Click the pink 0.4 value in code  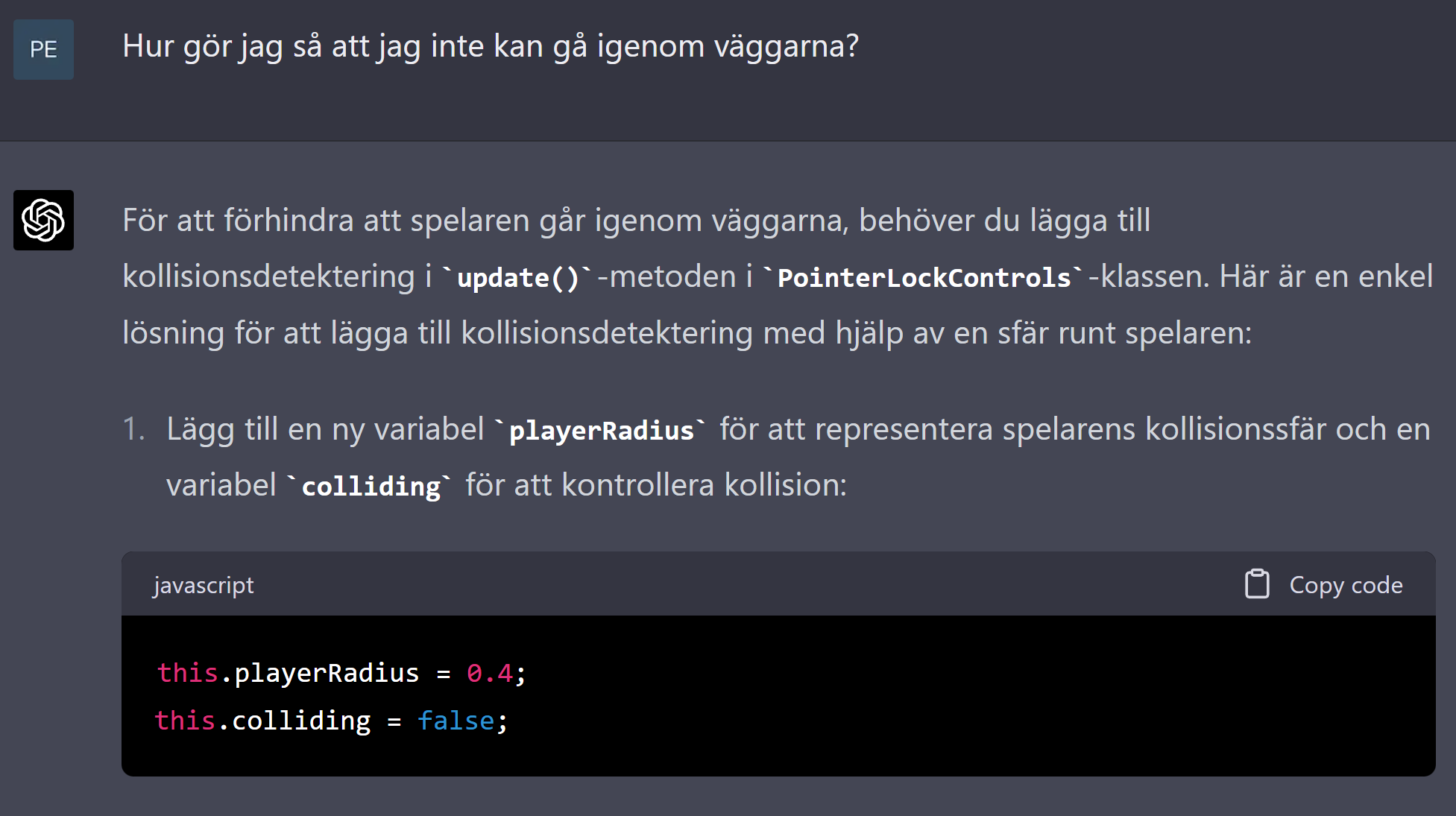click(x=490, y=673)
